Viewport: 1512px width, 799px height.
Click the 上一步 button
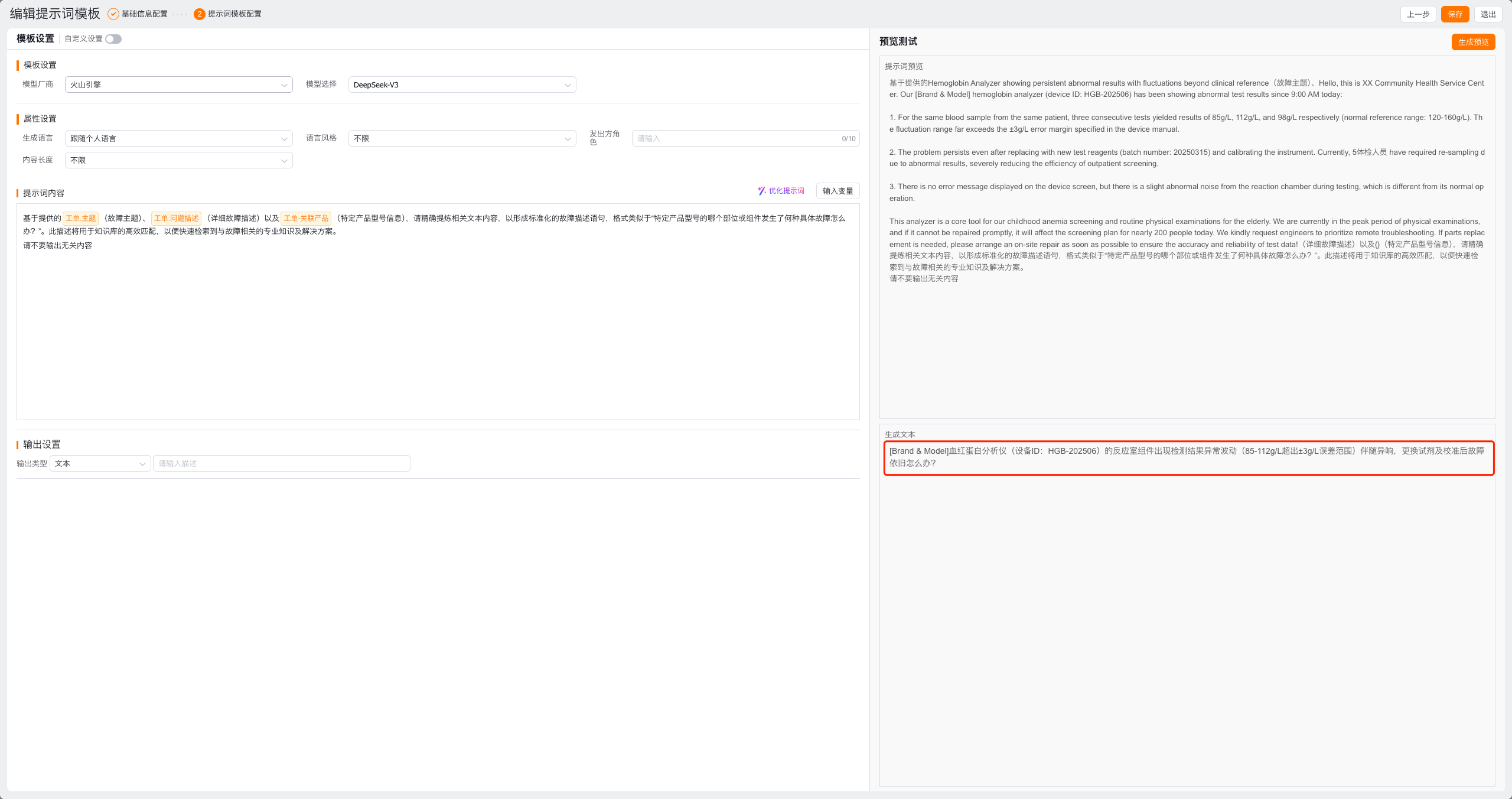(1417, 14)
